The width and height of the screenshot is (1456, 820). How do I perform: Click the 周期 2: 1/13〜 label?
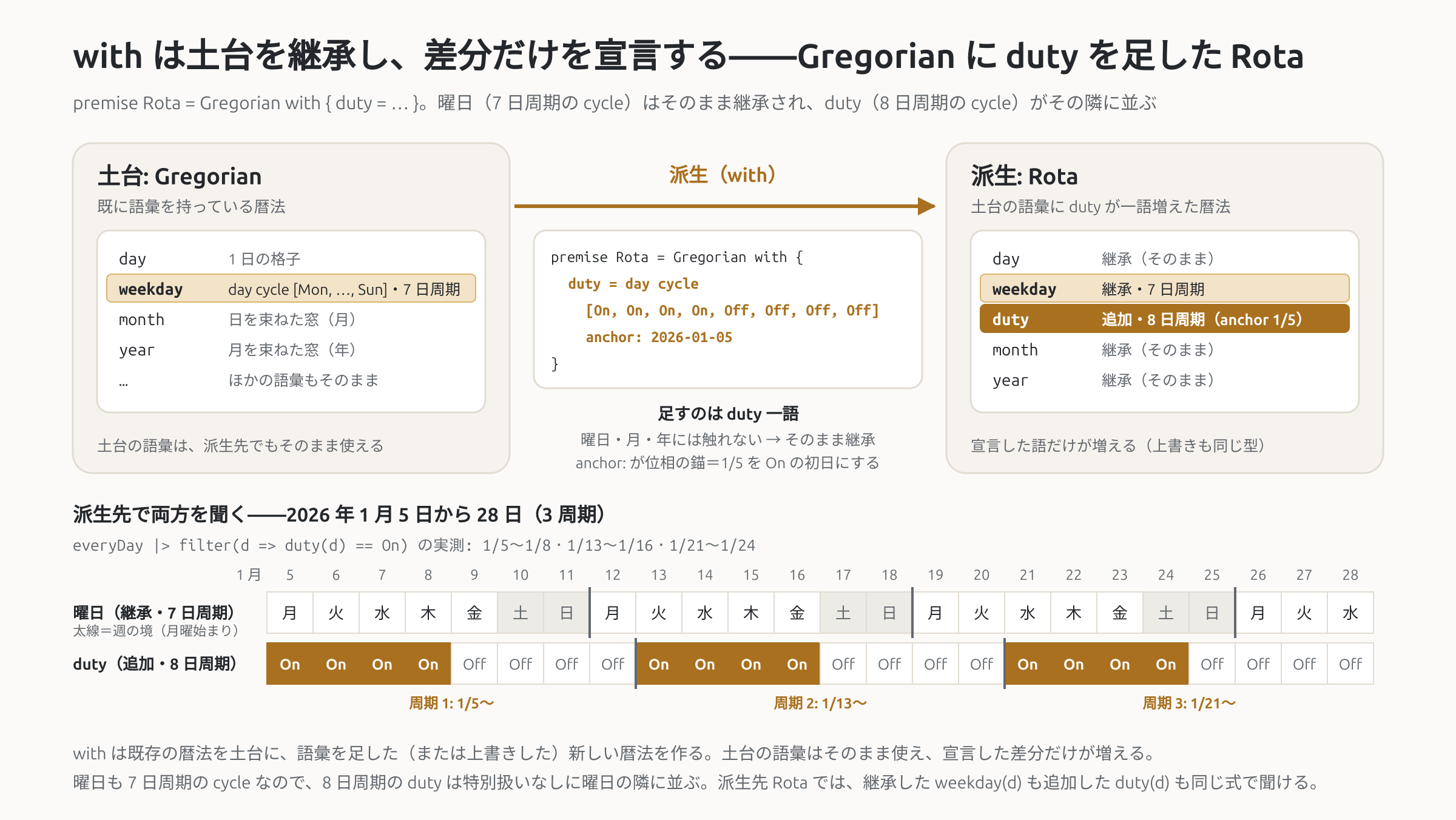(820, 703)
